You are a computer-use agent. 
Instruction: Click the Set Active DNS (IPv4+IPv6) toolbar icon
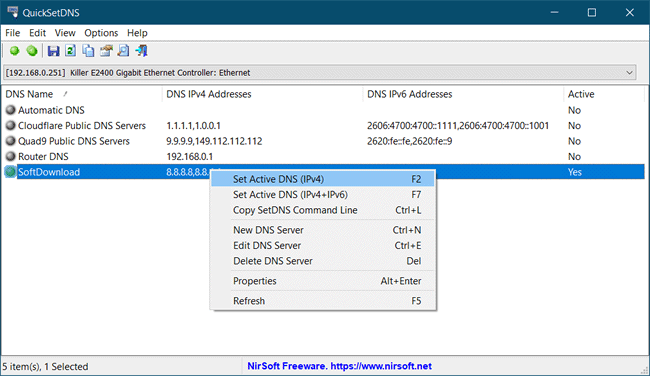(x=32, y=51)
